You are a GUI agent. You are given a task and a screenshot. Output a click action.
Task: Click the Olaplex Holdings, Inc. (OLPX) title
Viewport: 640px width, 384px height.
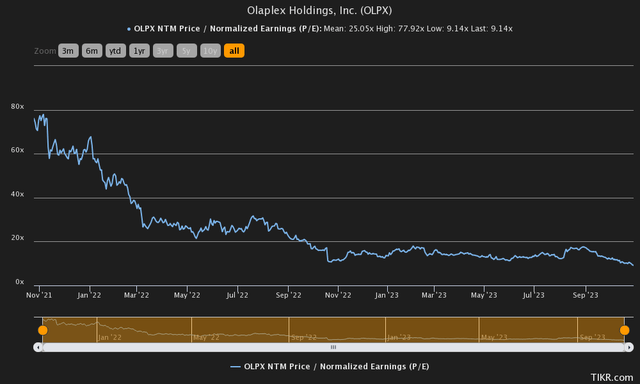(x=320, y=10)
